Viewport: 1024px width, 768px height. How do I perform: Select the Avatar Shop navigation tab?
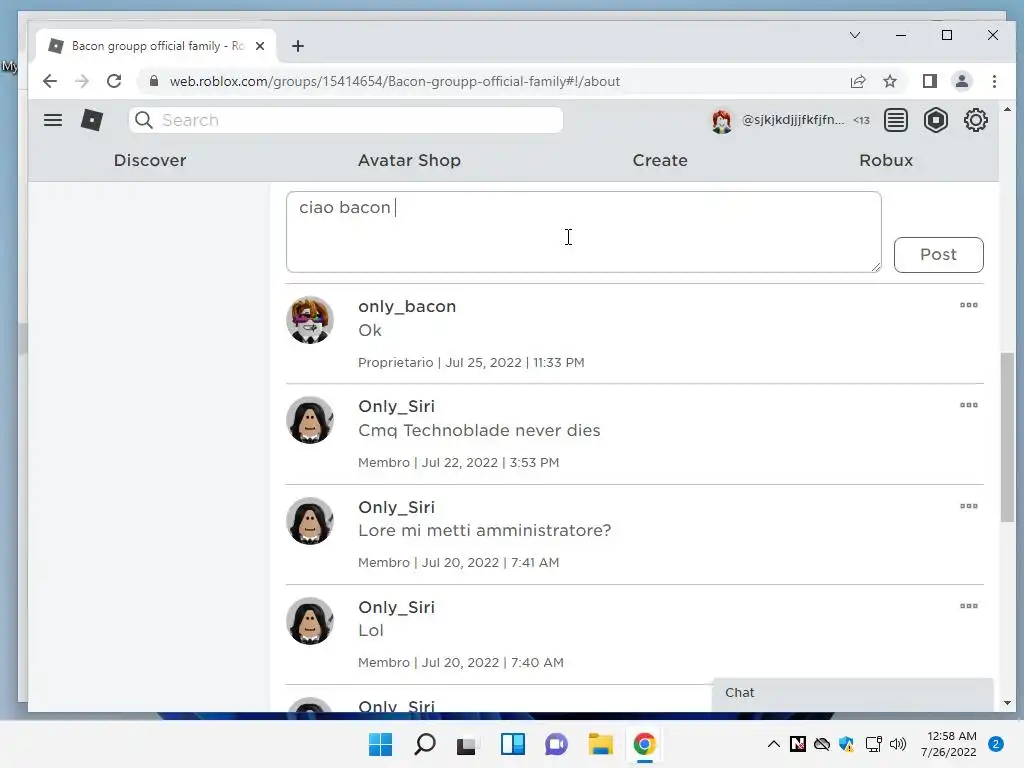click(409, 161)
